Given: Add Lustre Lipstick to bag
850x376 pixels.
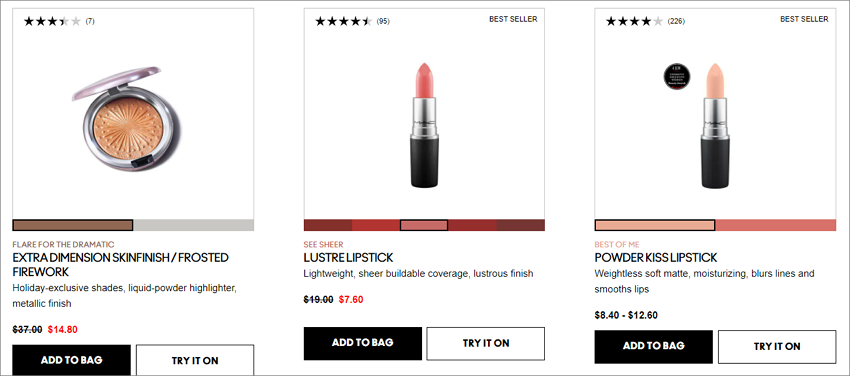Looking at the screenshot, I should click(363, 343).
